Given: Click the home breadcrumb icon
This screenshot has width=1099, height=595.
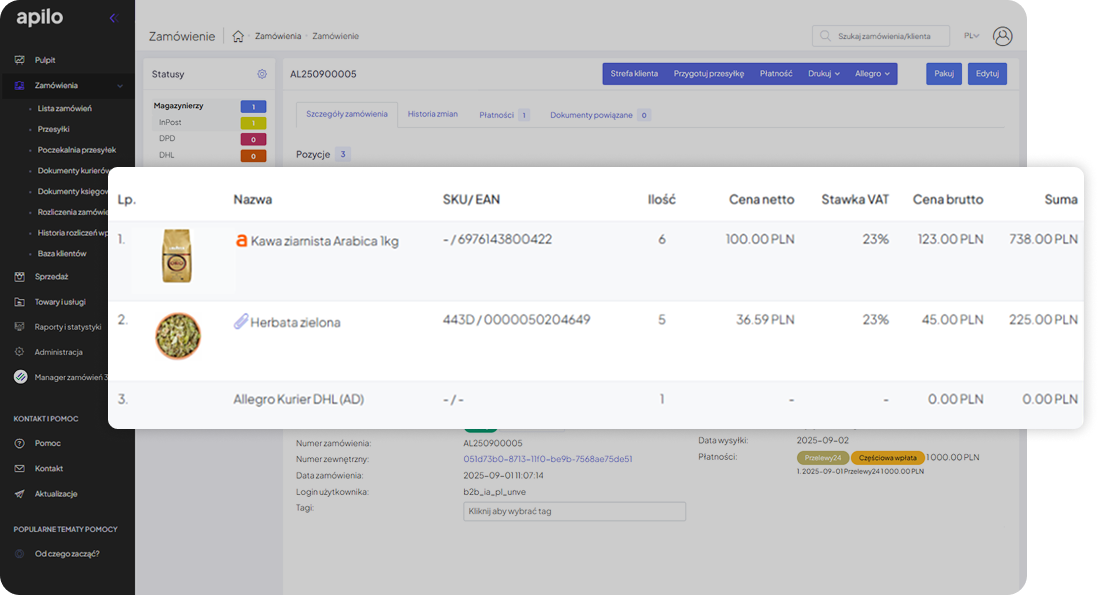Looking at the screenshot, I should click(x=238, y=36).
